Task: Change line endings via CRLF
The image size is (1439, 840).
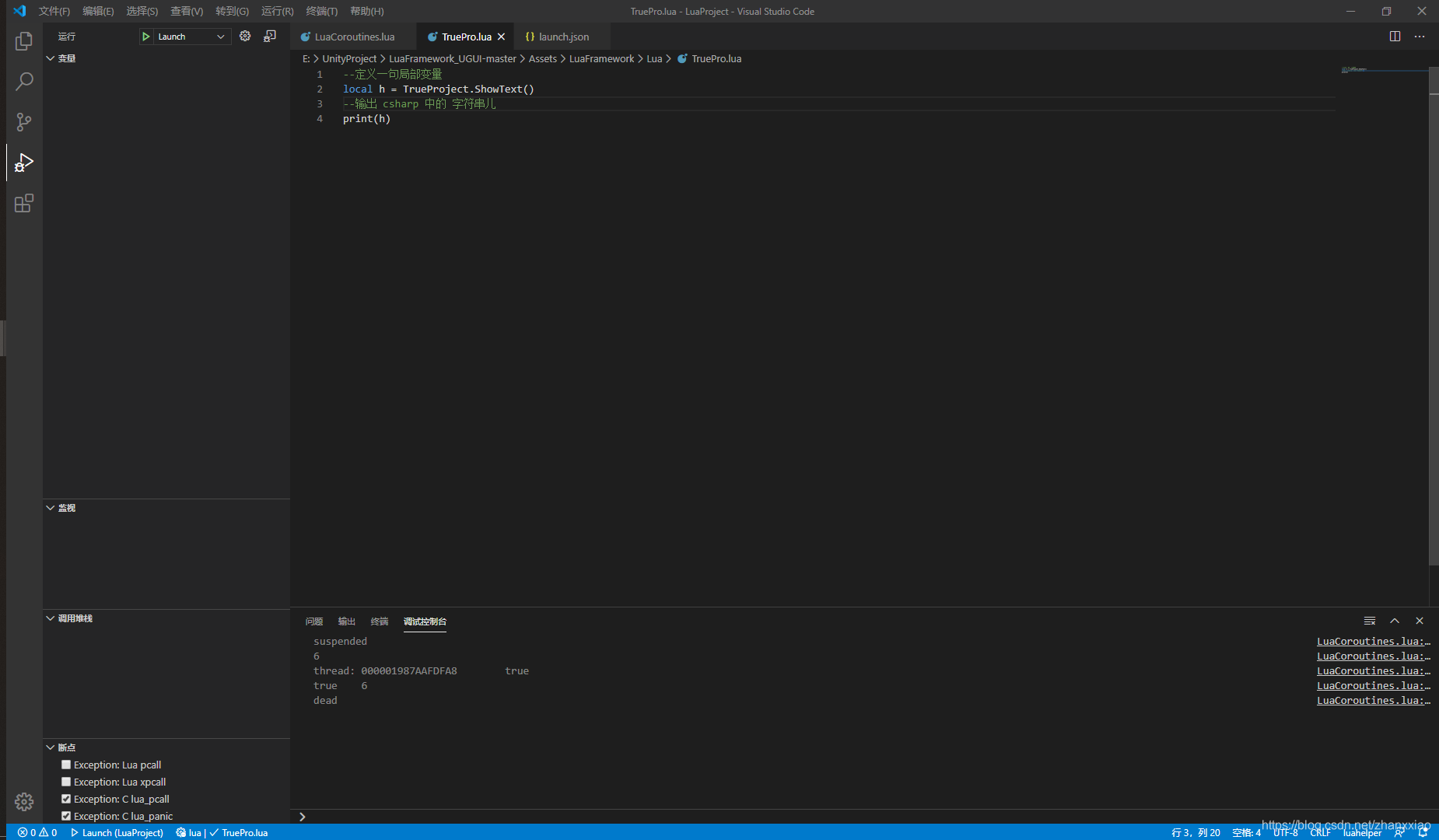Action: coord(1320,832)
